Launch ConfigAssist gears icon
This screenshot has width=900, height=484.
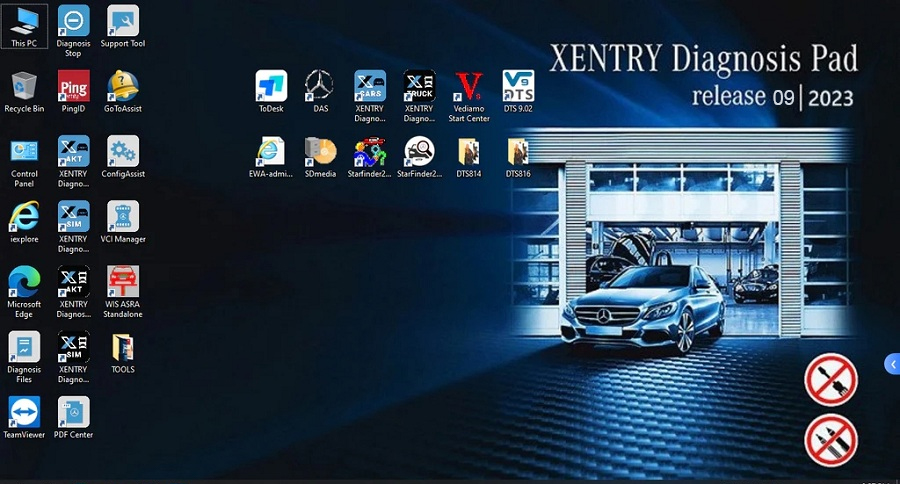tap(123, 157)
